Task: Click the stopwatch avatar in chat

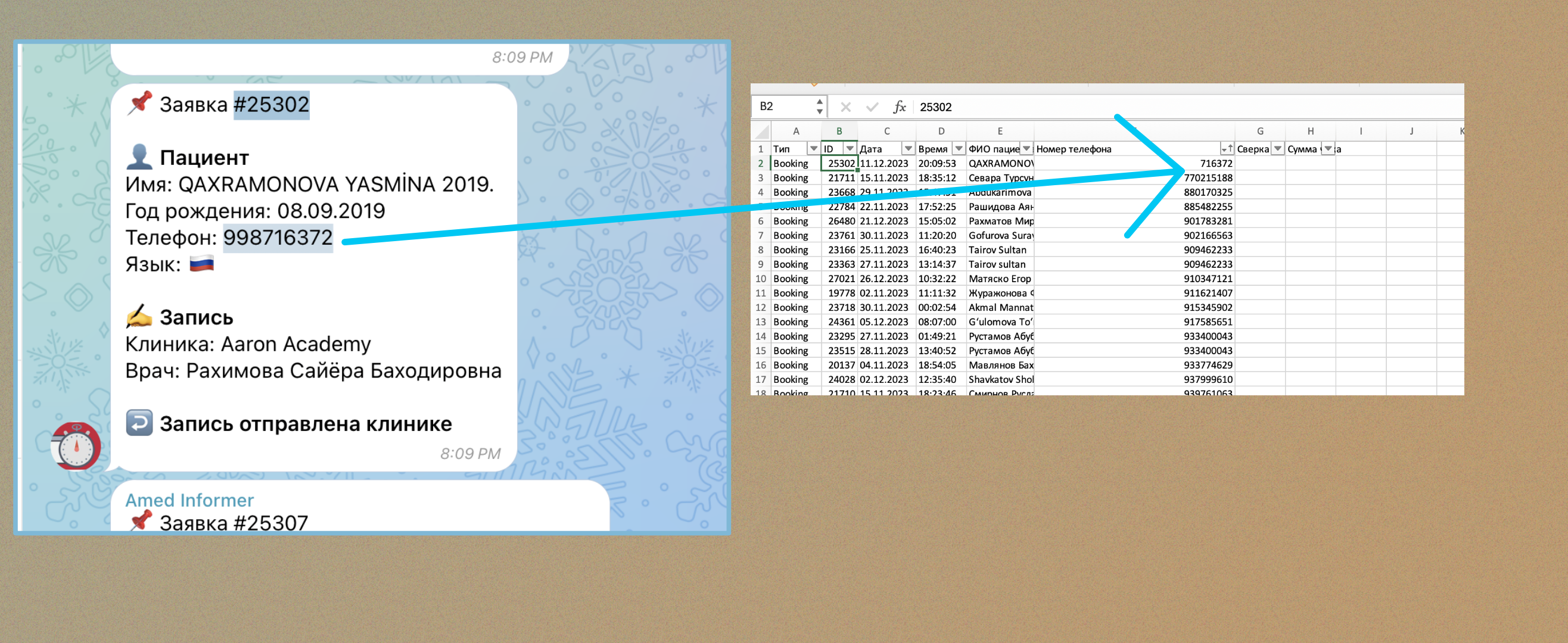Action: point(76,447)
